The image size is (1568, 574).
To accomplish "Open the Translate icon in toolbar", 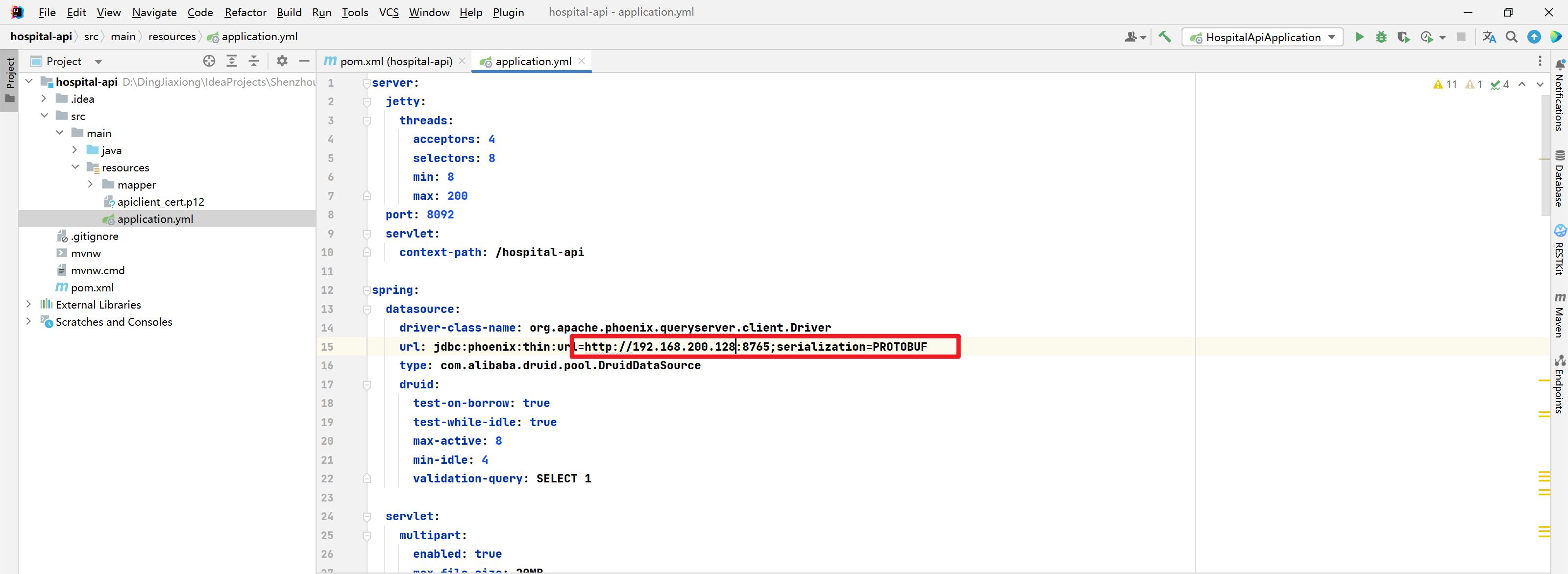I will click(x=1489, y=37).
